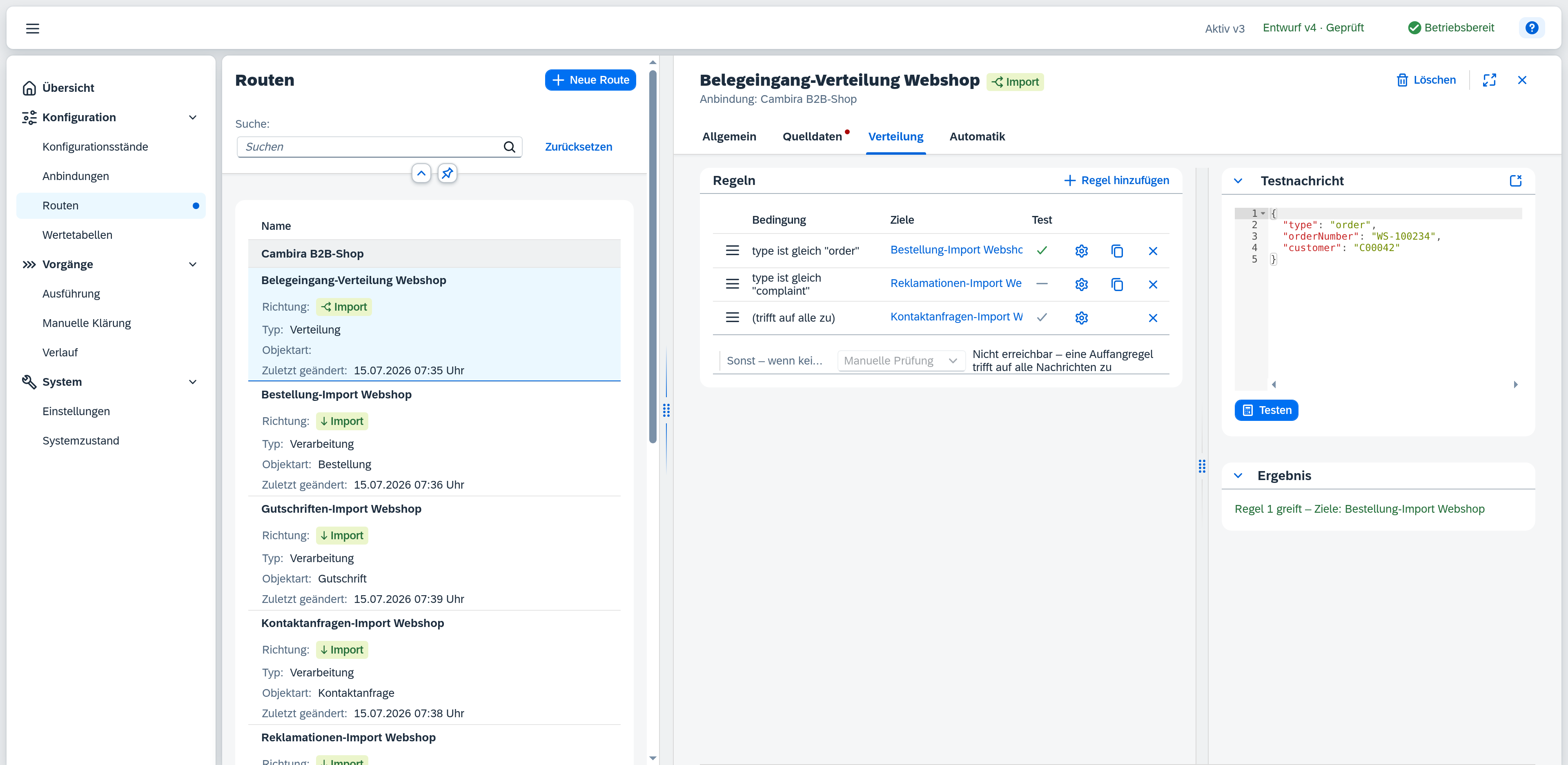Open the Kontaktanfragen-Import target link
Image resolution: width=1568 pixels, height=765 pixels.
coord(956,317)
